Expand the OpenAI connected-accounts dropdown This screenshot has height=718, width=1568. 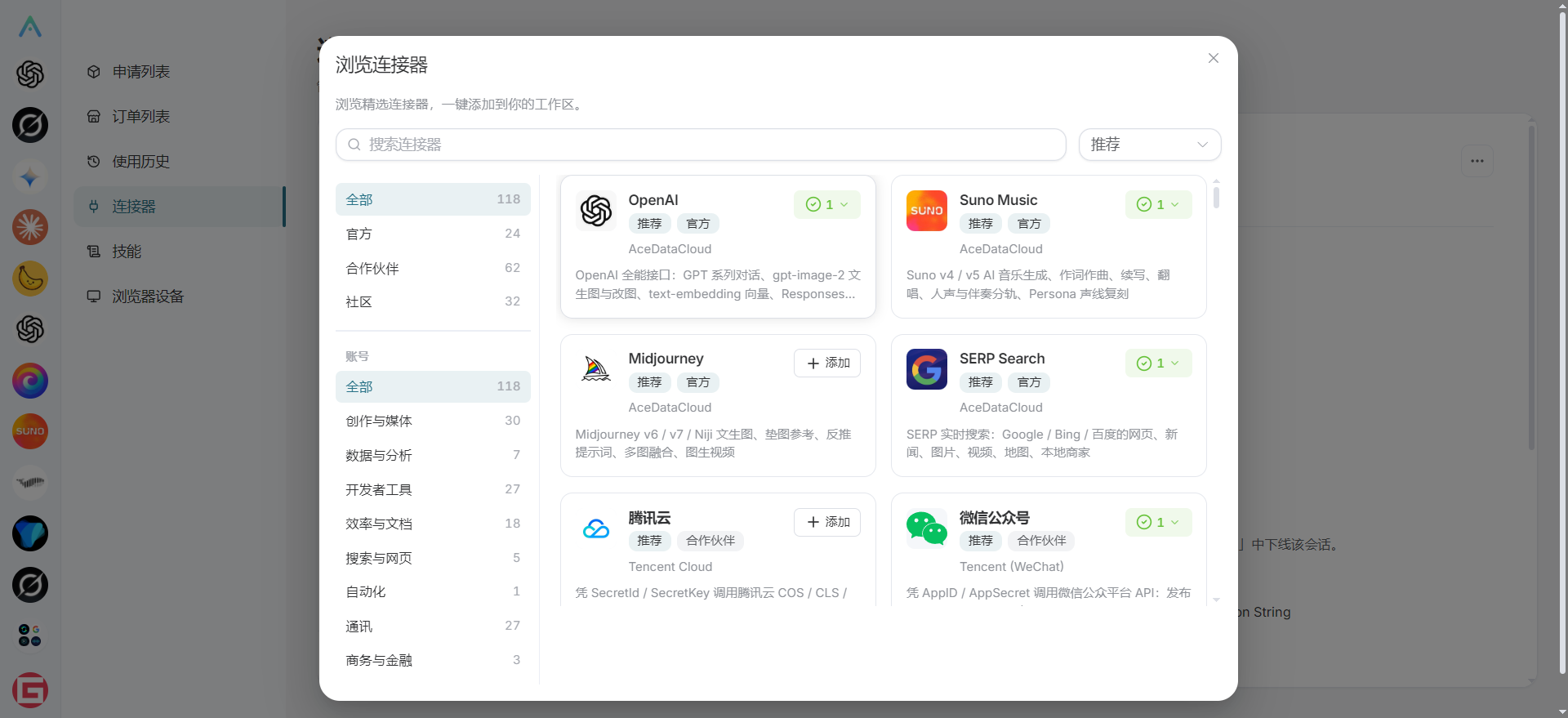click(827, 204)
